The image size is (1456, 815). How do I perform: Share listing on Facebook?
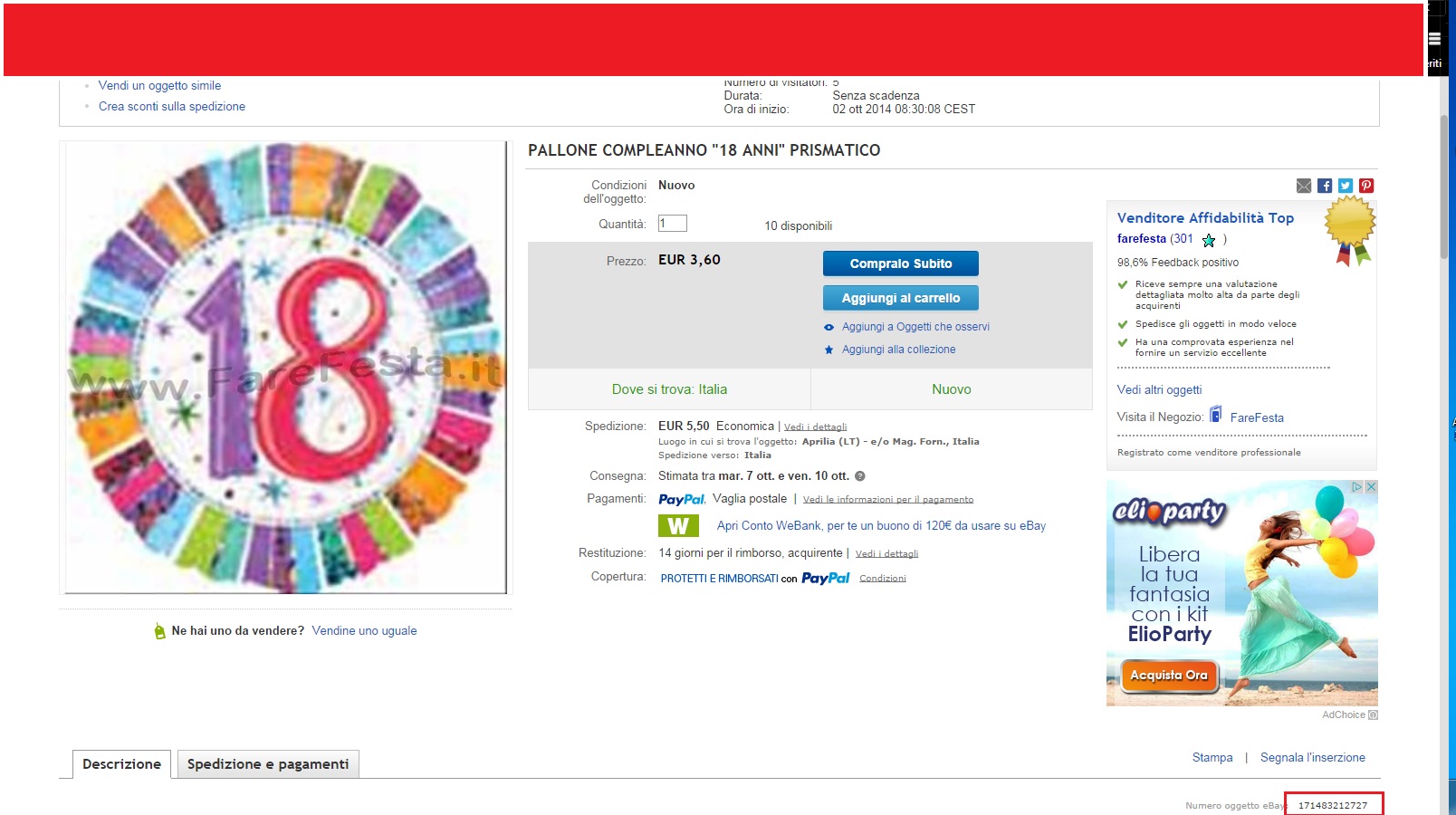tap(1325, 186)
